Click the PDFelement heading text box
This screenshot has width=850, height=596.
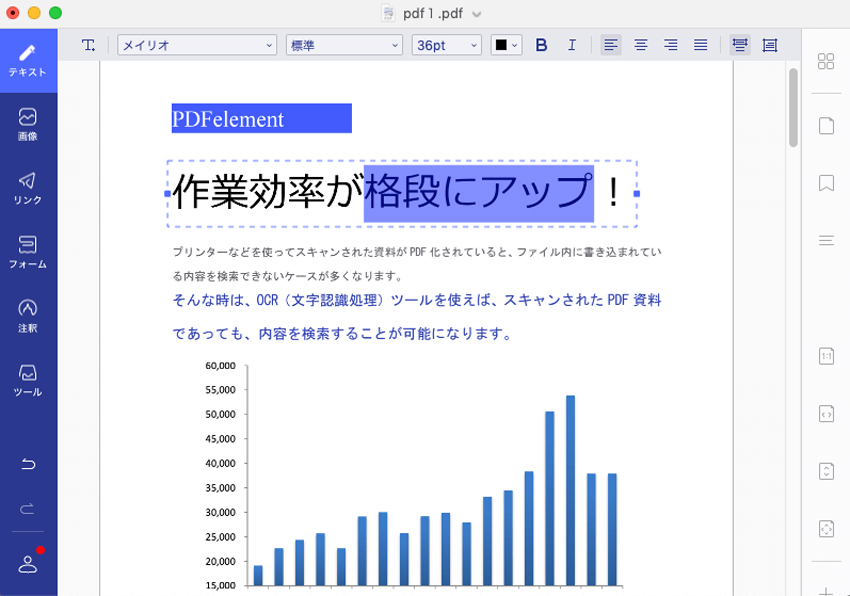coord(261,118)
